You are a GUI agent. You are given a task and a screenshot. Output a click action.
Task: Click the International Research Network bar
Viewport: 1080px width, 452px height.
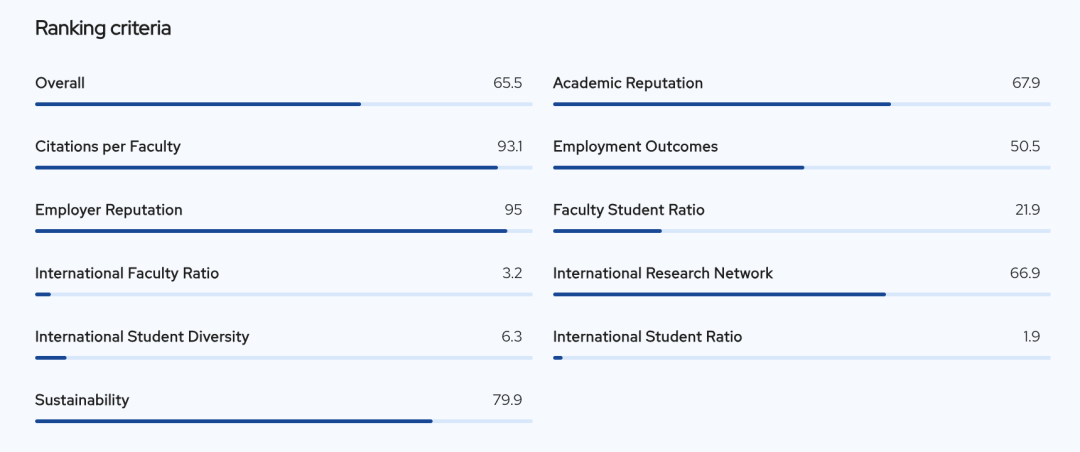point(801,294)
